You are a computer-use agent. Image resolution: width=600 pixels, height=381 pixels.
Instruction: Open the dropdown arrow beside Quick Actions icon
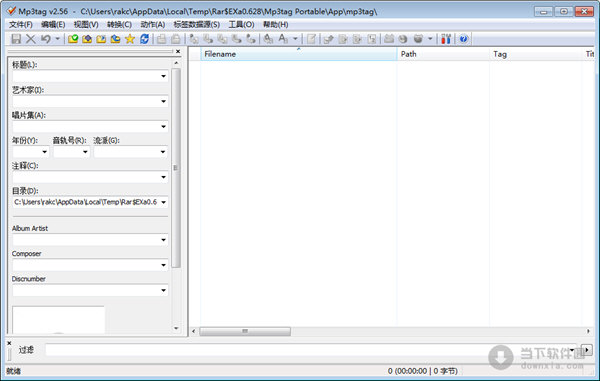click(x=295, y=39)
